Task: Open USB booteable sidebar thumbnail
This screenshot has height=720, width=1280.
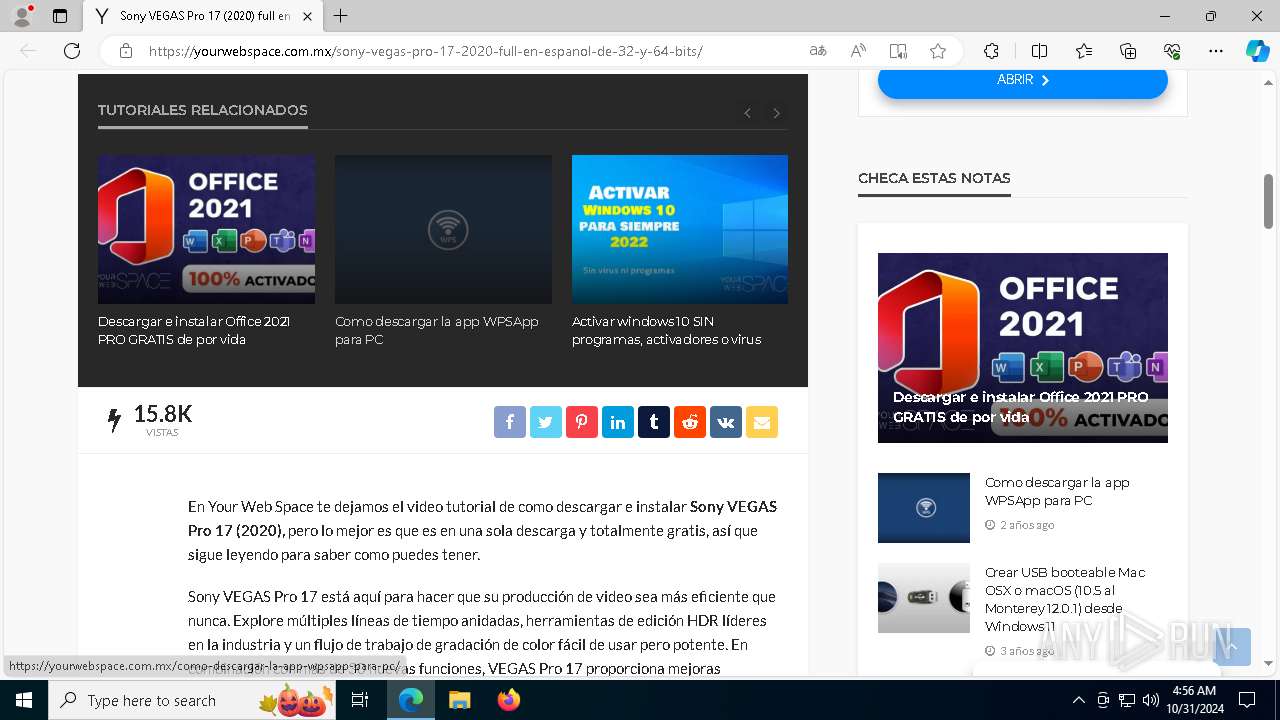Action: pos(924,598)
